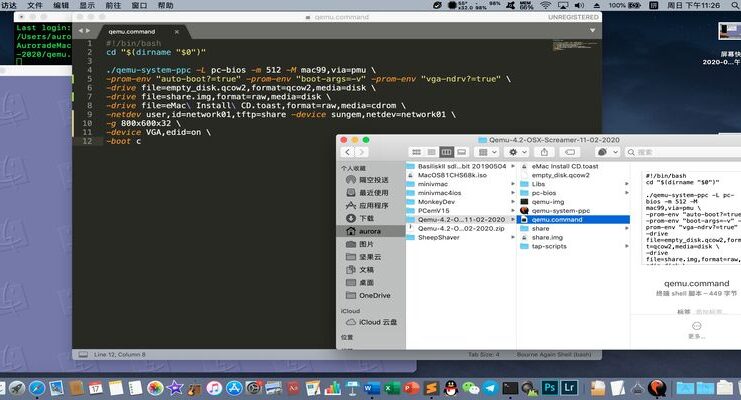
Task: Open Photoshop from the dock
Action: [x=550, y=388]
